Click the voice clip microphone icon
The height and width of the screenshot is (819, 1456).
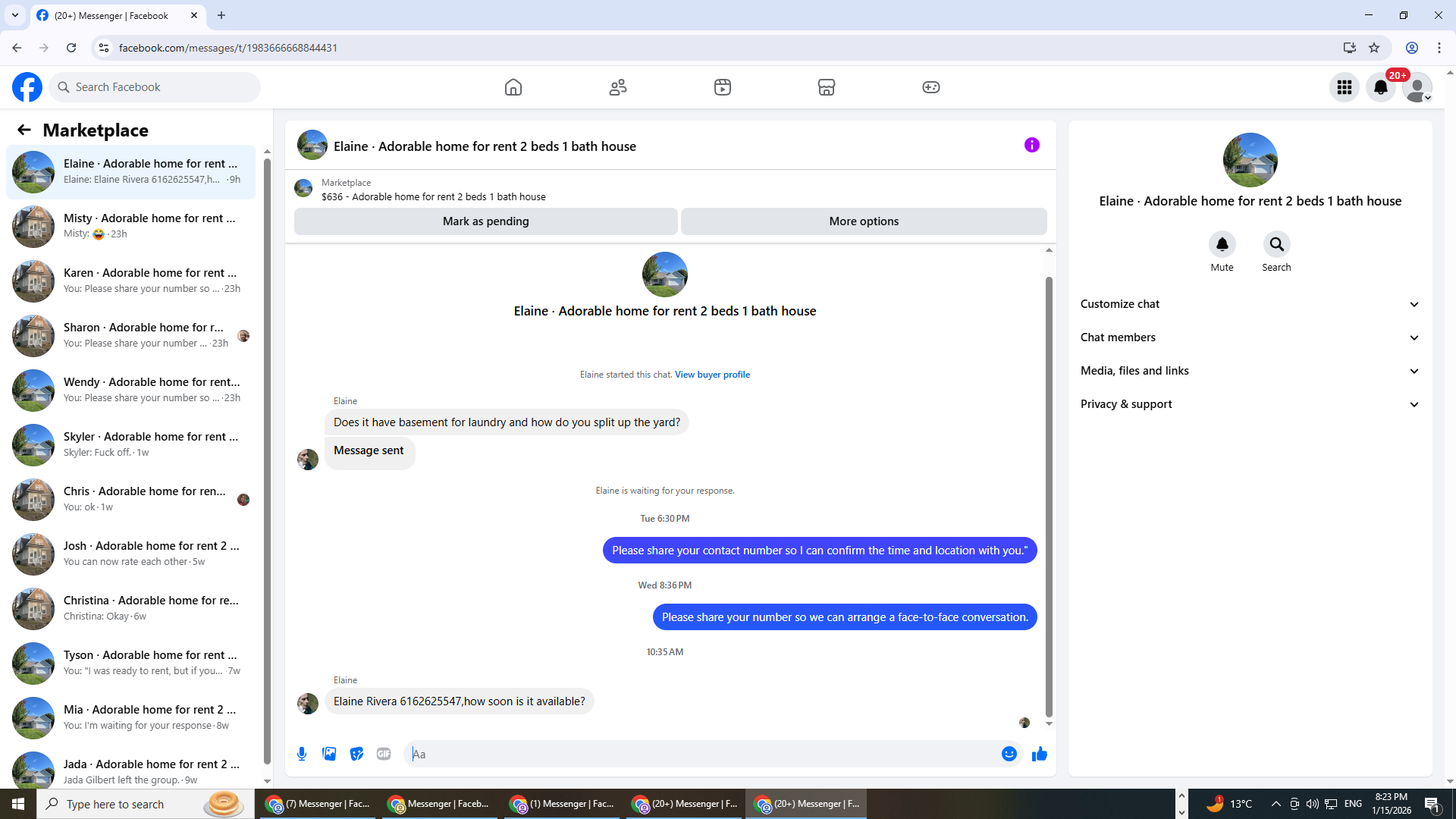[x=302, y=754]
